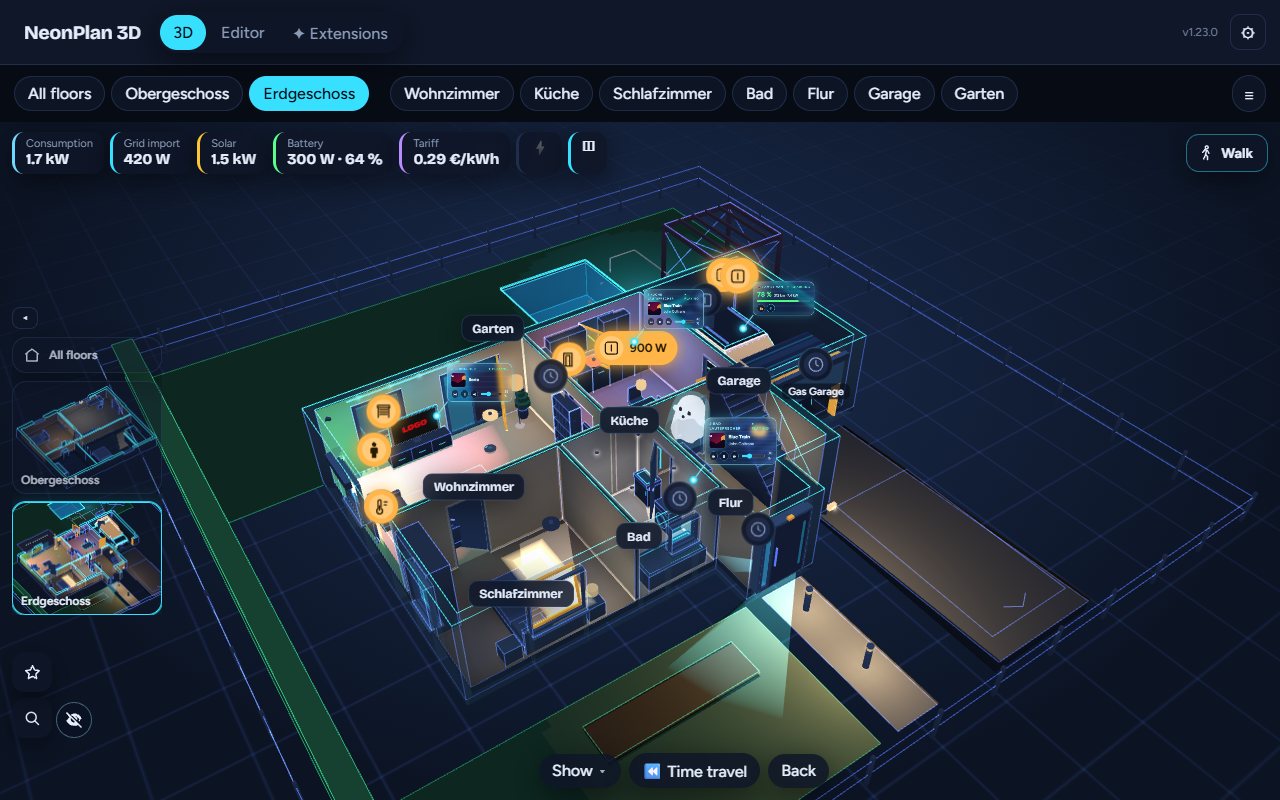Click the Schlafzimmer label in the 3D view
The height and width of the screenshot is (800, 1280).
tap(521, 594)
